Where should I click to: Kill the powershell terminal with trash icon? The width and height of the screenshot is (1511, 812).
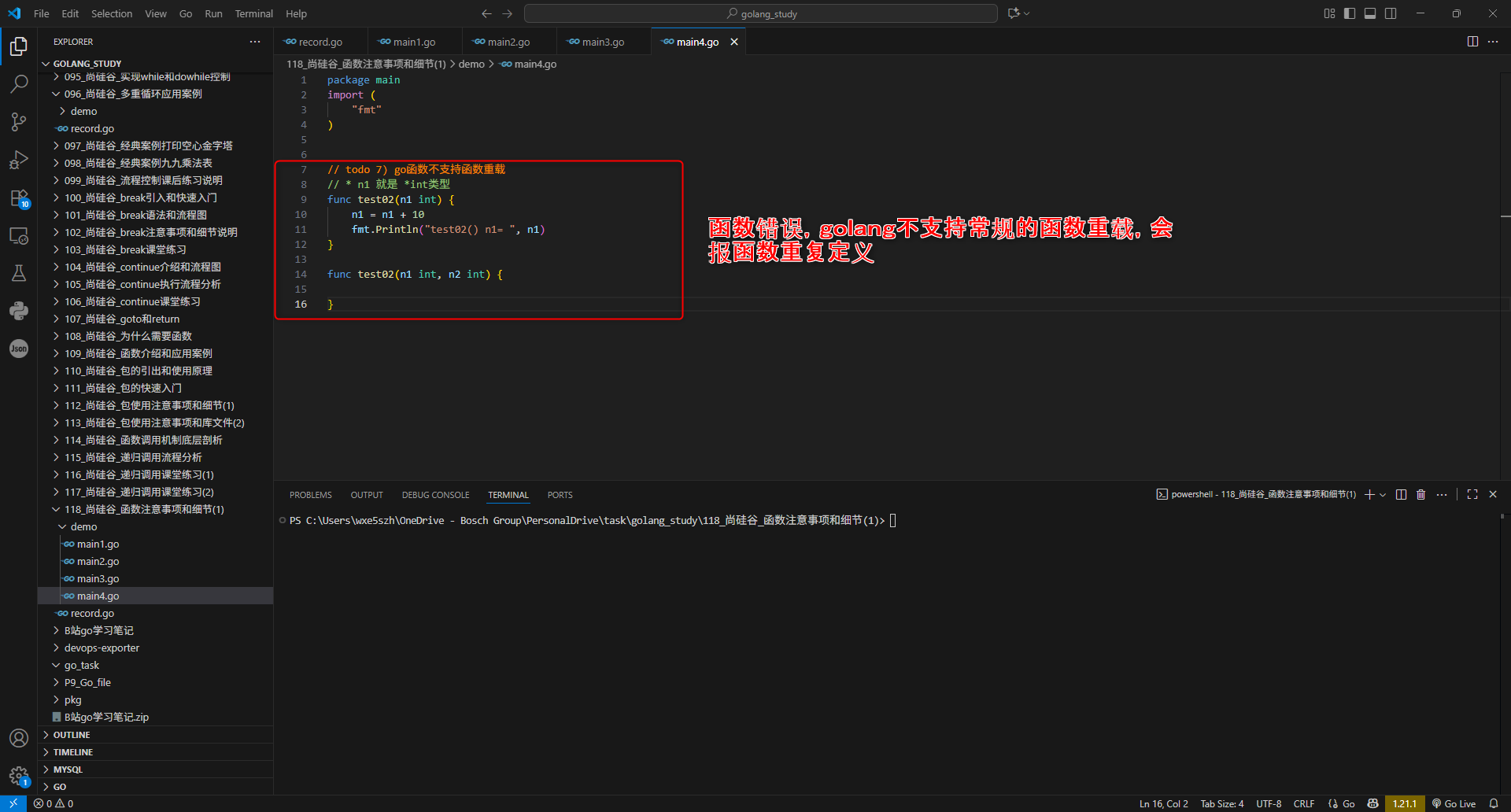(x=1421, y=494)
